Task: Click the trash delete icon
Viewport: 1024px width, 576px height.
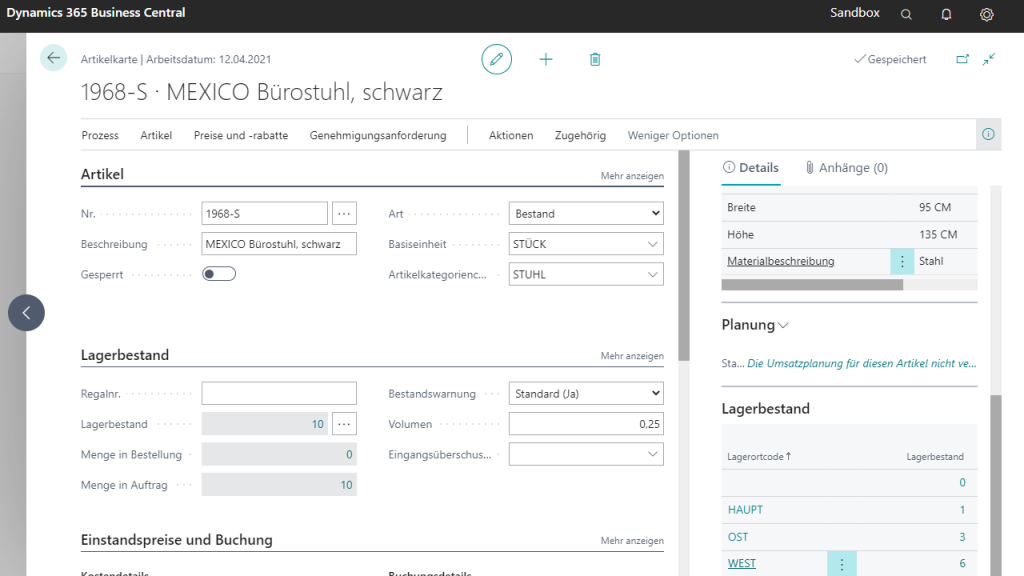Action: [595, 59]
